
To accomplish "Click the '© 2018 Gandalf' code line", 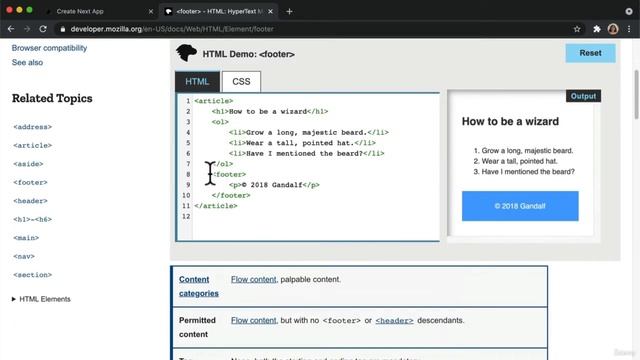I will [x=274, y=185].
